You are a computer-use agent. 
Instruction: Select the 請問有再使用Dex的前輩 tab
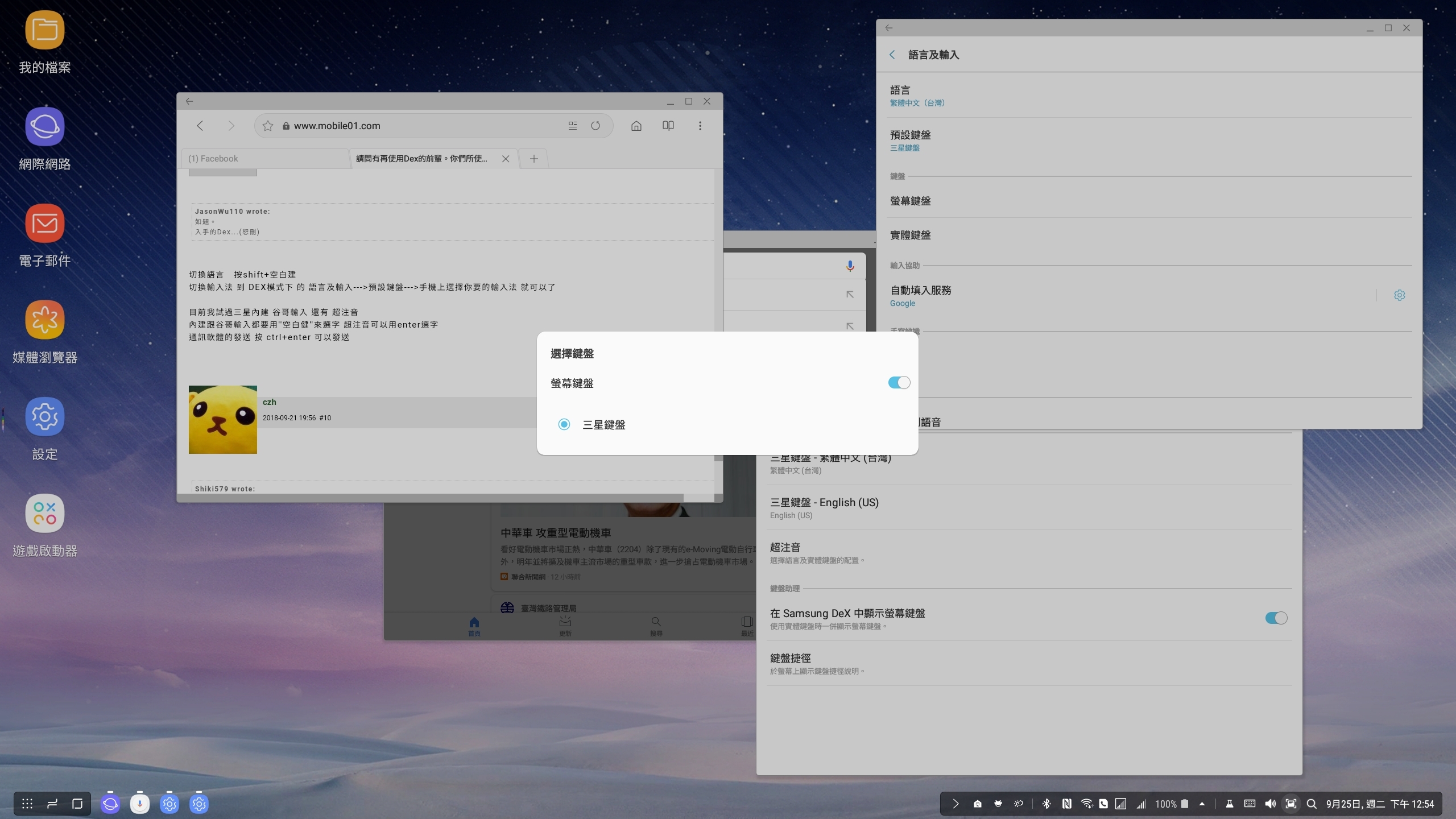click(x=422, y=159)
